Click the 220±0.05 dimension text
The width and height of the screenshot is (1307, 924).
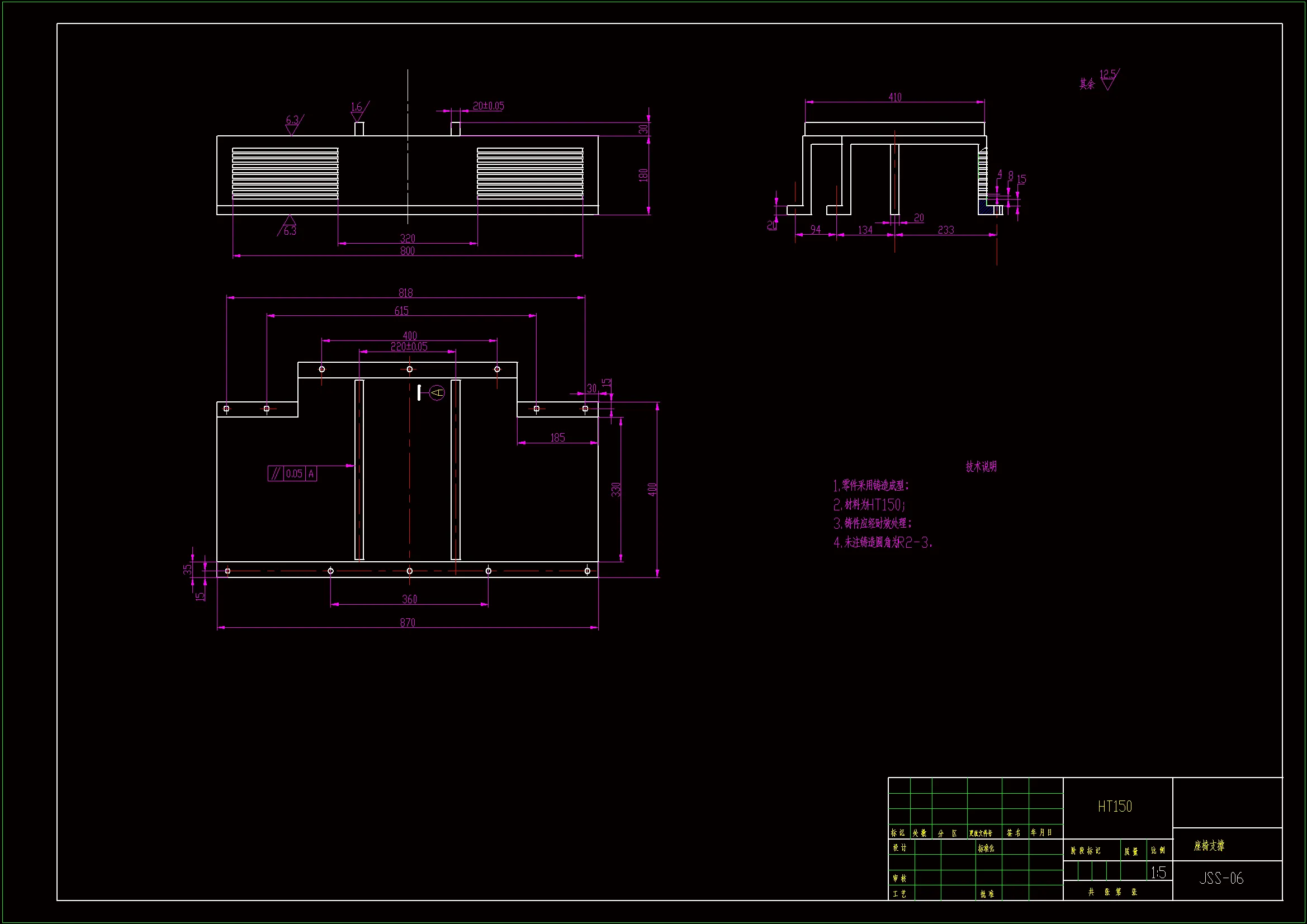click(409, 346)
